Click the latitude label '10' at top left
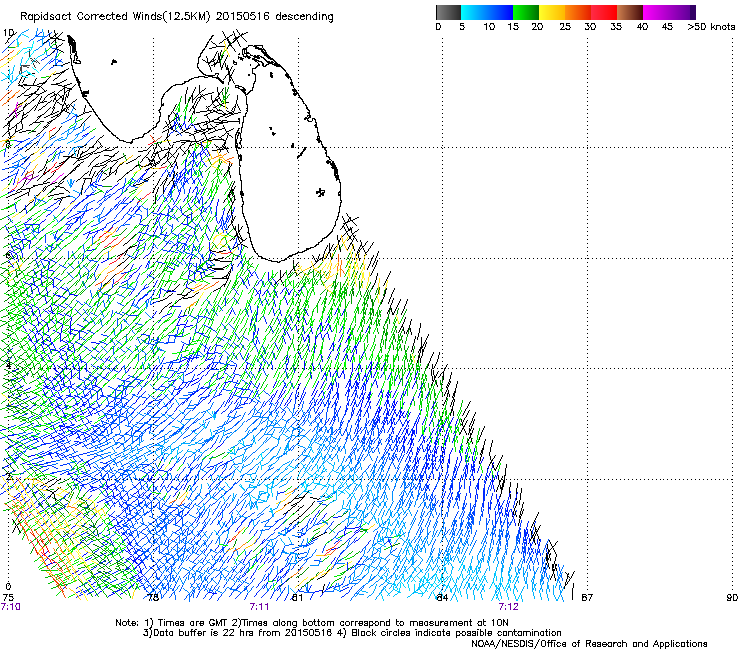 (8, 33)
